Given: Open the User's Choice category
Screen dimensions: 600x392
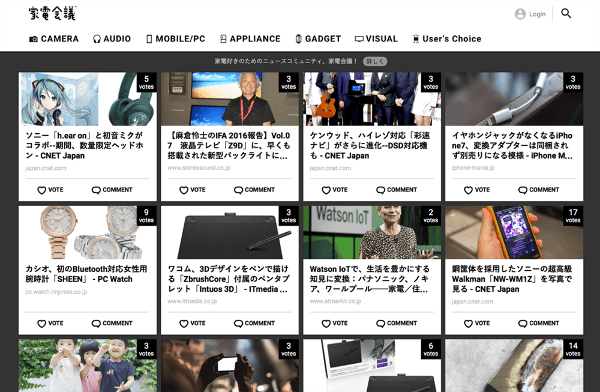Looking at the screenshot, I should pyautogui.click(x=447, y=39).
